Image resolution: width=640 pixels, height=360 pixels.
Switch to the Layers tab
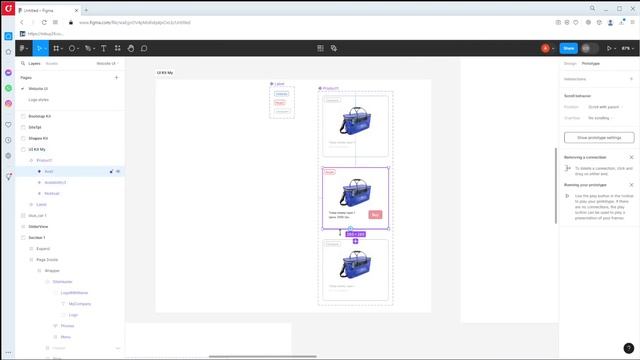pos(34,63)
